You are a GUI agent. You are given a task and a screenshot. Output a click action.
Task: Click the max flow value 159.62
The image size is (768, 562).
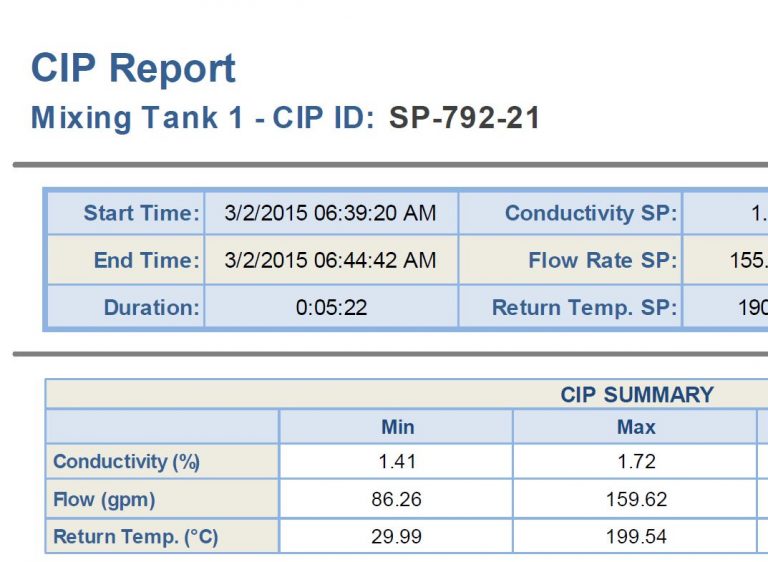pyautogui.click(x=636, y=499)
